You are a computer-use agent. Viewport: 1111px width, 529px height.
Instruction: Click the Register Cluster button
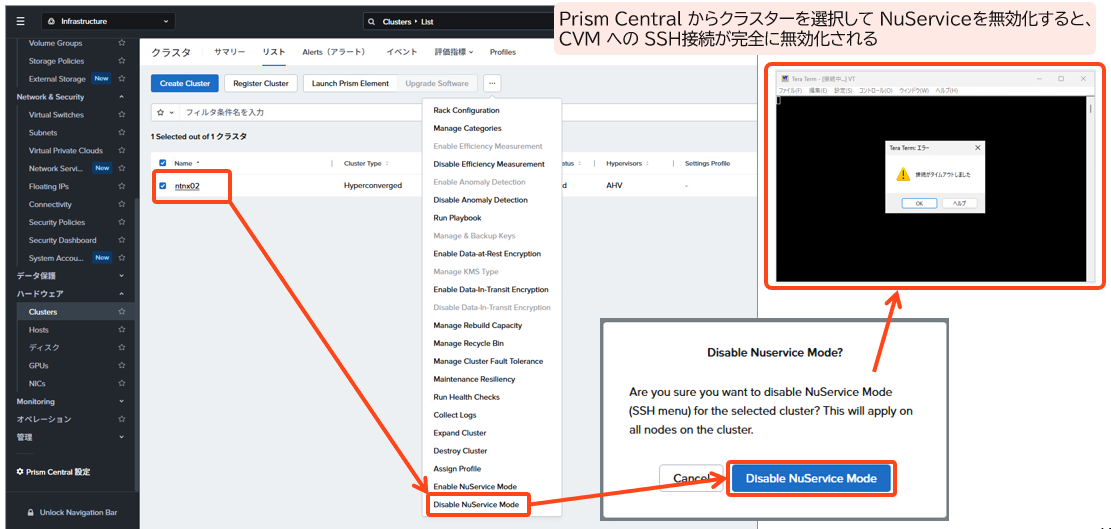pyautogui.click(x=261, y=83)
